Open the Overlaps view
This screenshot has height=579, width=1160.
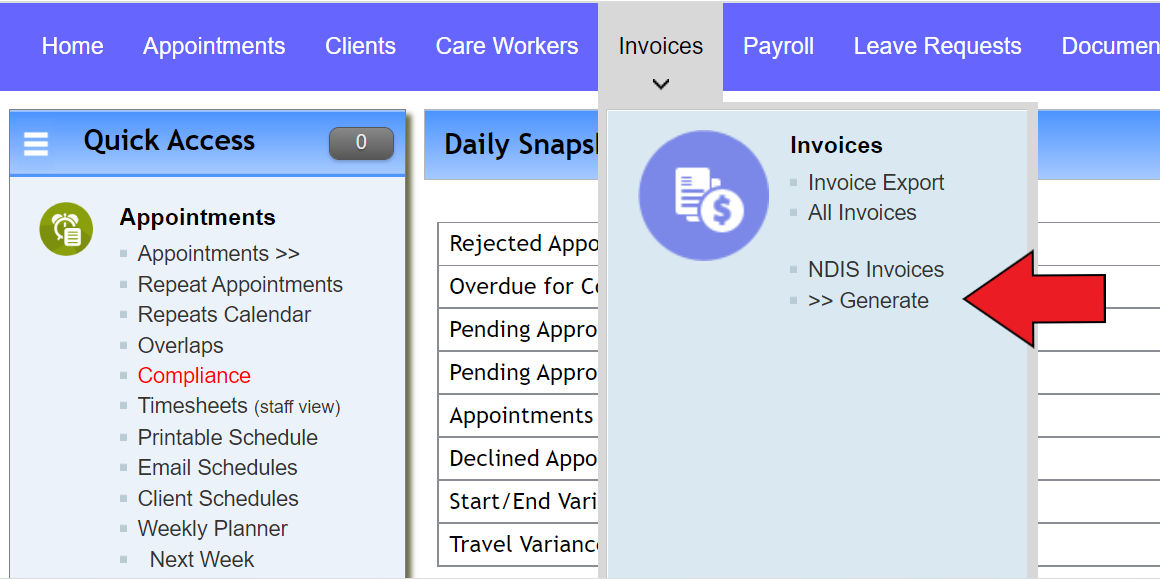point(180,345)
